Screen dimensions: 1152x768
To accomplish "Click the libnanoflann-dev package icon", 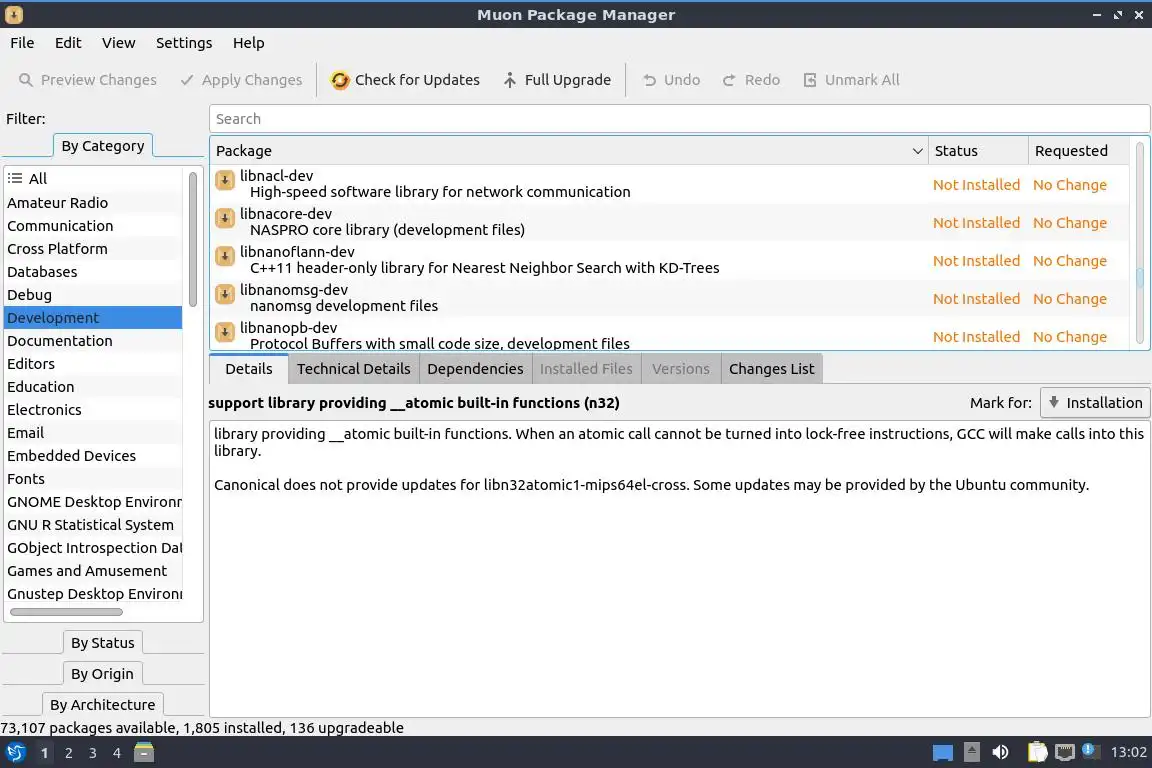I will coord(225,256).
